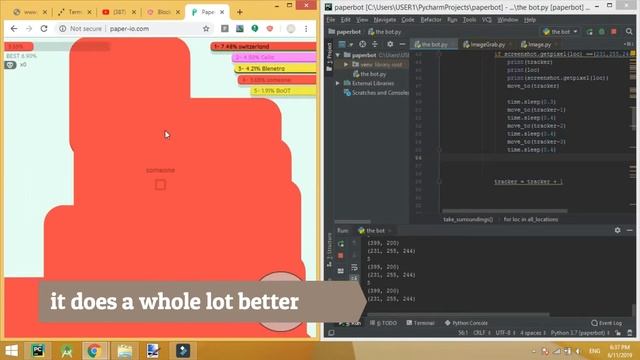Viewport: 640px width, 360px height.
Task: Open PyCharm Tools menu
Action: coord(469,20)
